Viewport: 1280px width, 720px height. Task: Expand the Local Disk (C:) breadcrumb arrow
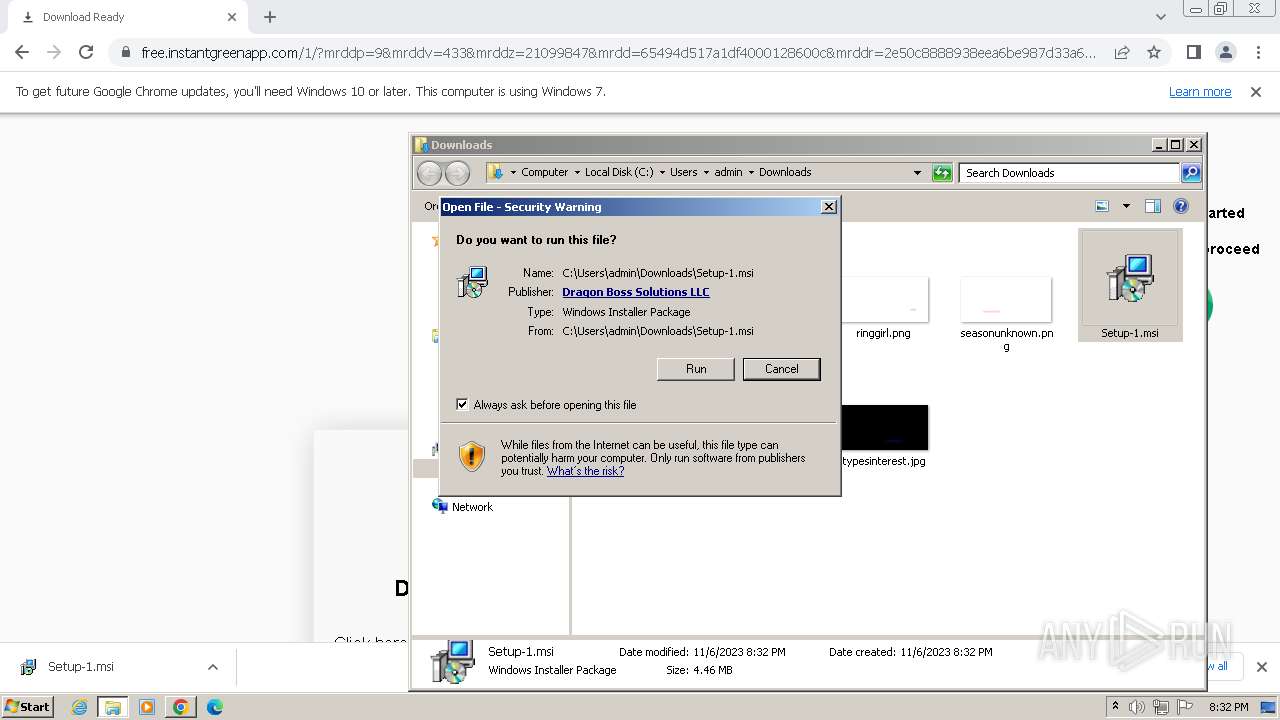tap(662, 172)
